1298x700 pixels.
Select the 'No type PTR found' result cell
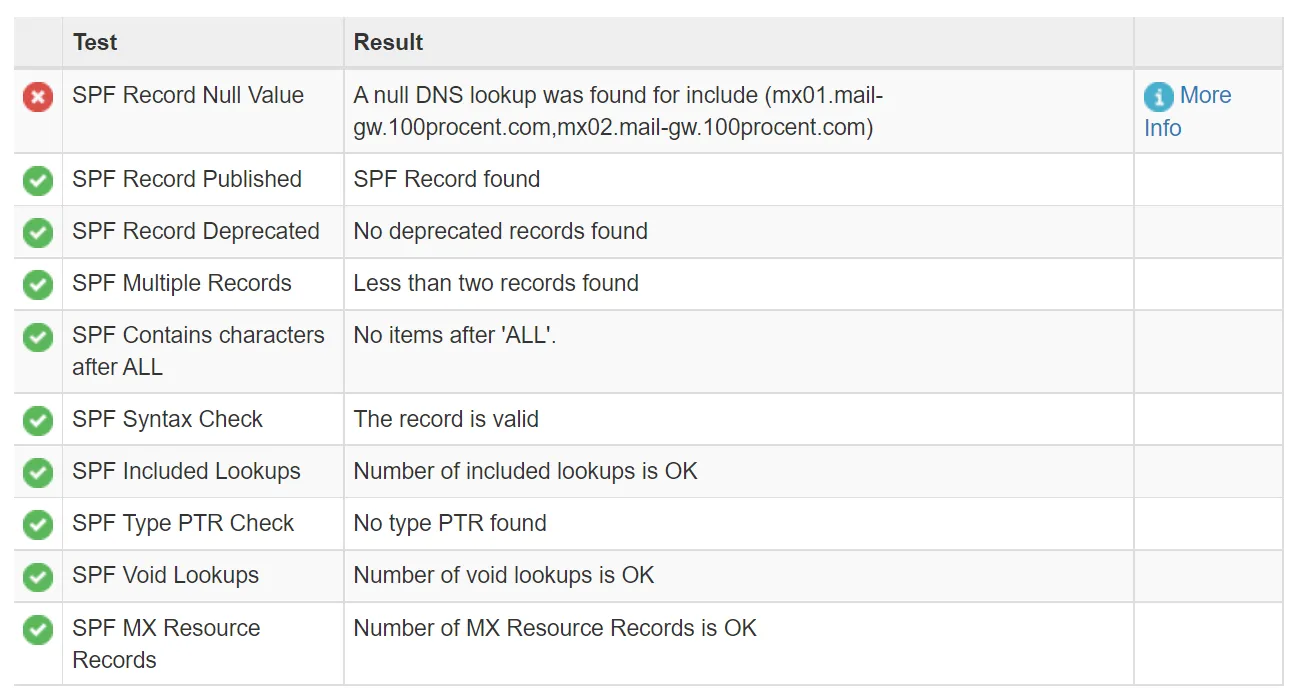pos(450,523)
